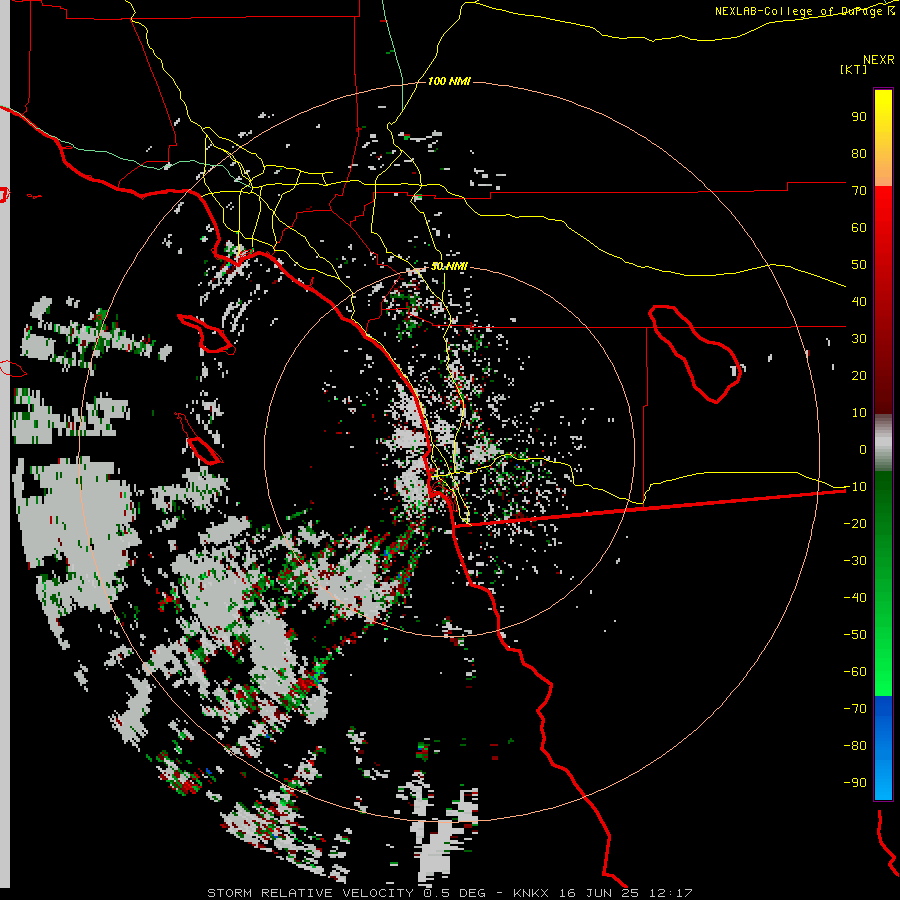This screenshot has height=900, width=900.
Task: Click the -90 knot scale label
Action: (x=855, y=783)
